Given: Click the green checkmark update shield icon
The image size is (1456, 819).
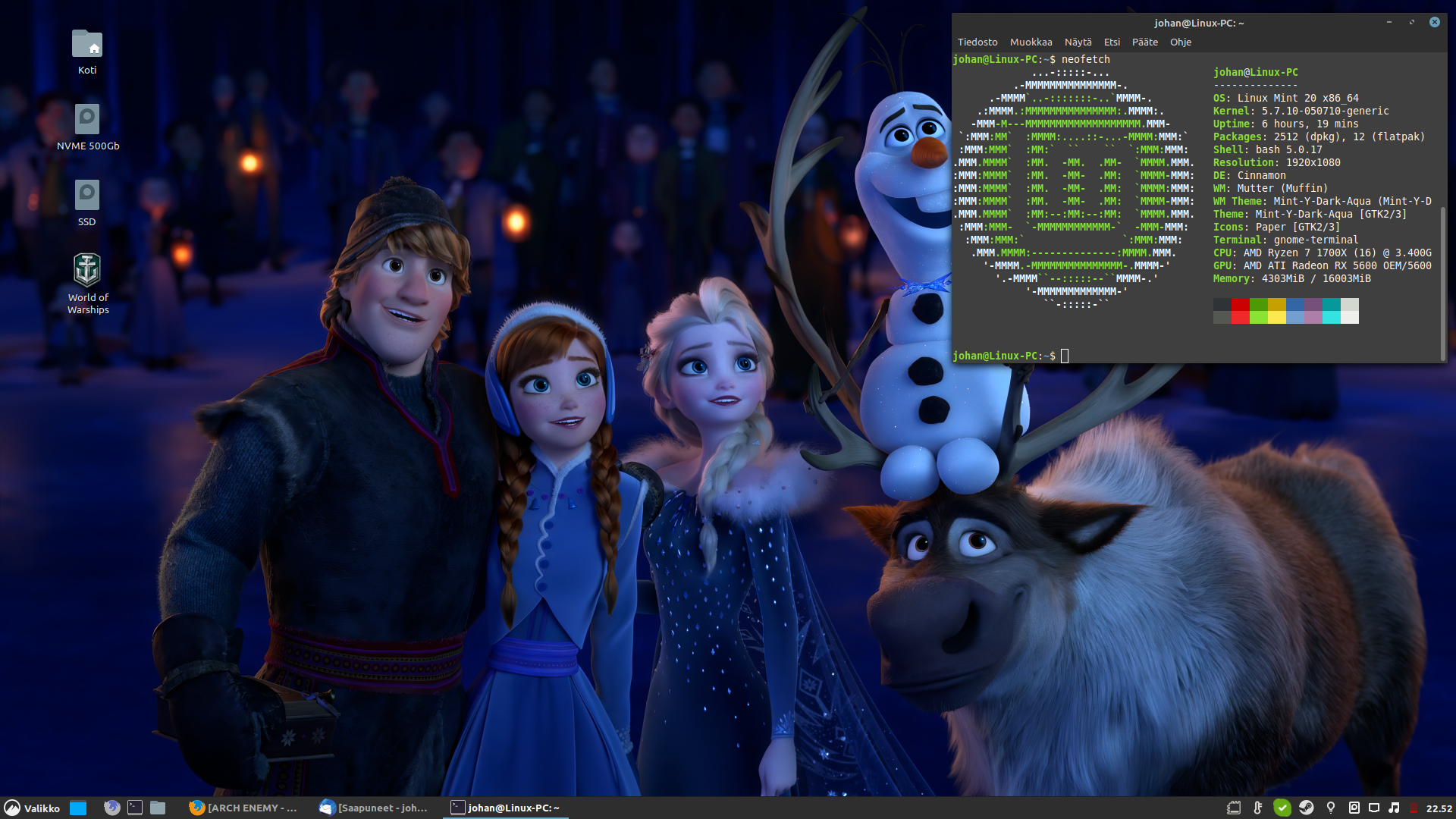Looking at the screenshot, I should 1282,808.
